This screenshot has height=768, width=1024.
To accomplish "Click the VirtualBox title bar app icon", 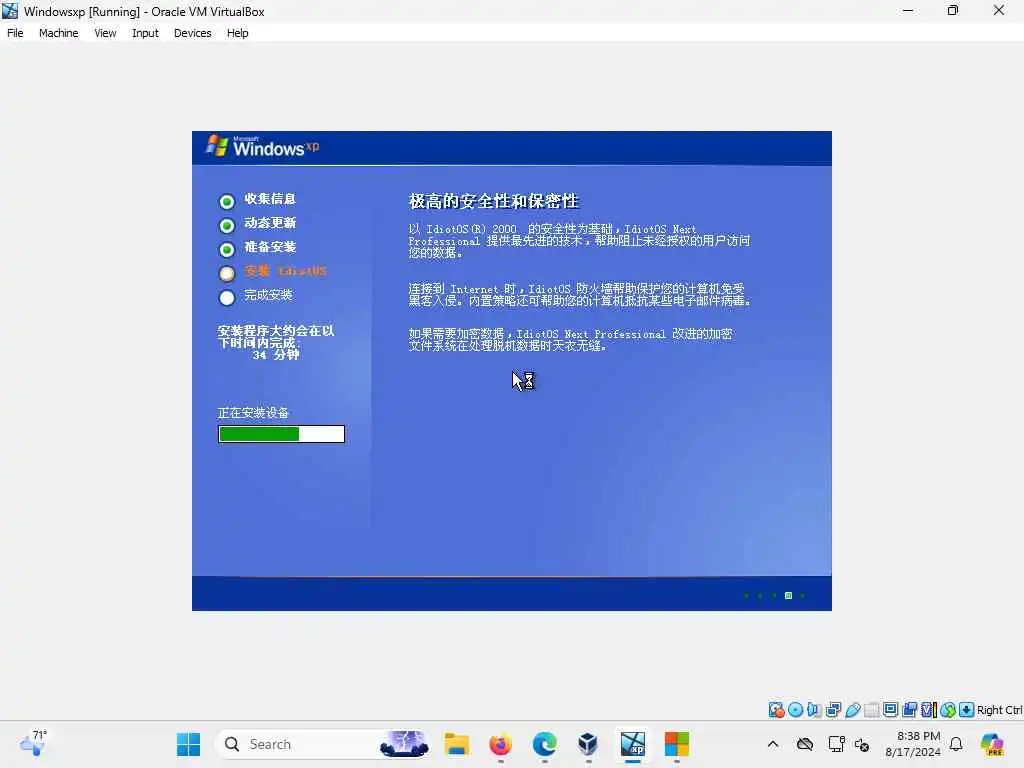I will [10, 11].
